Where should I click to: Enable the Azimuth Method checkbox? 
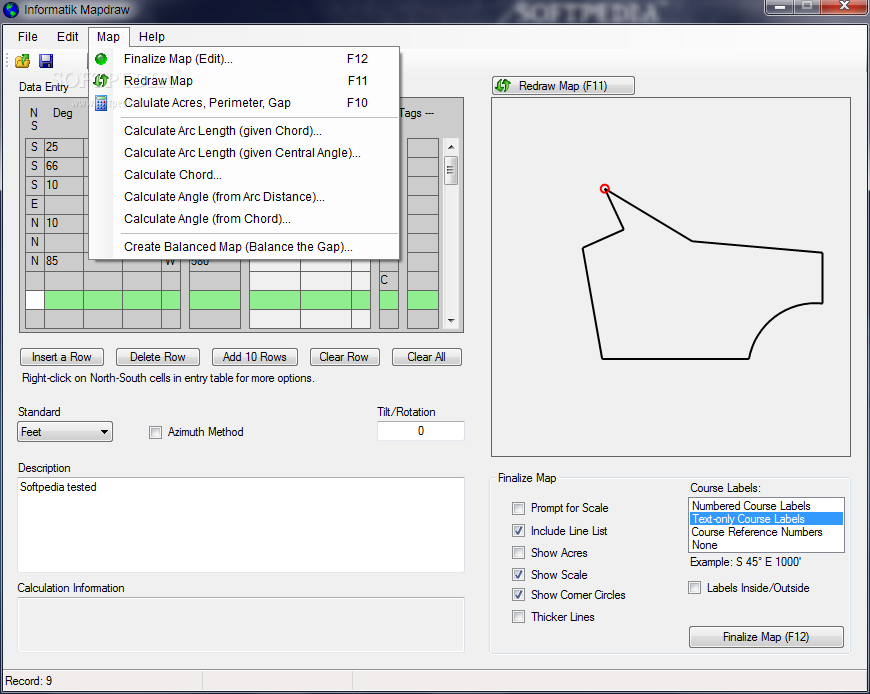pyautogui.click(x=156, y=432)
